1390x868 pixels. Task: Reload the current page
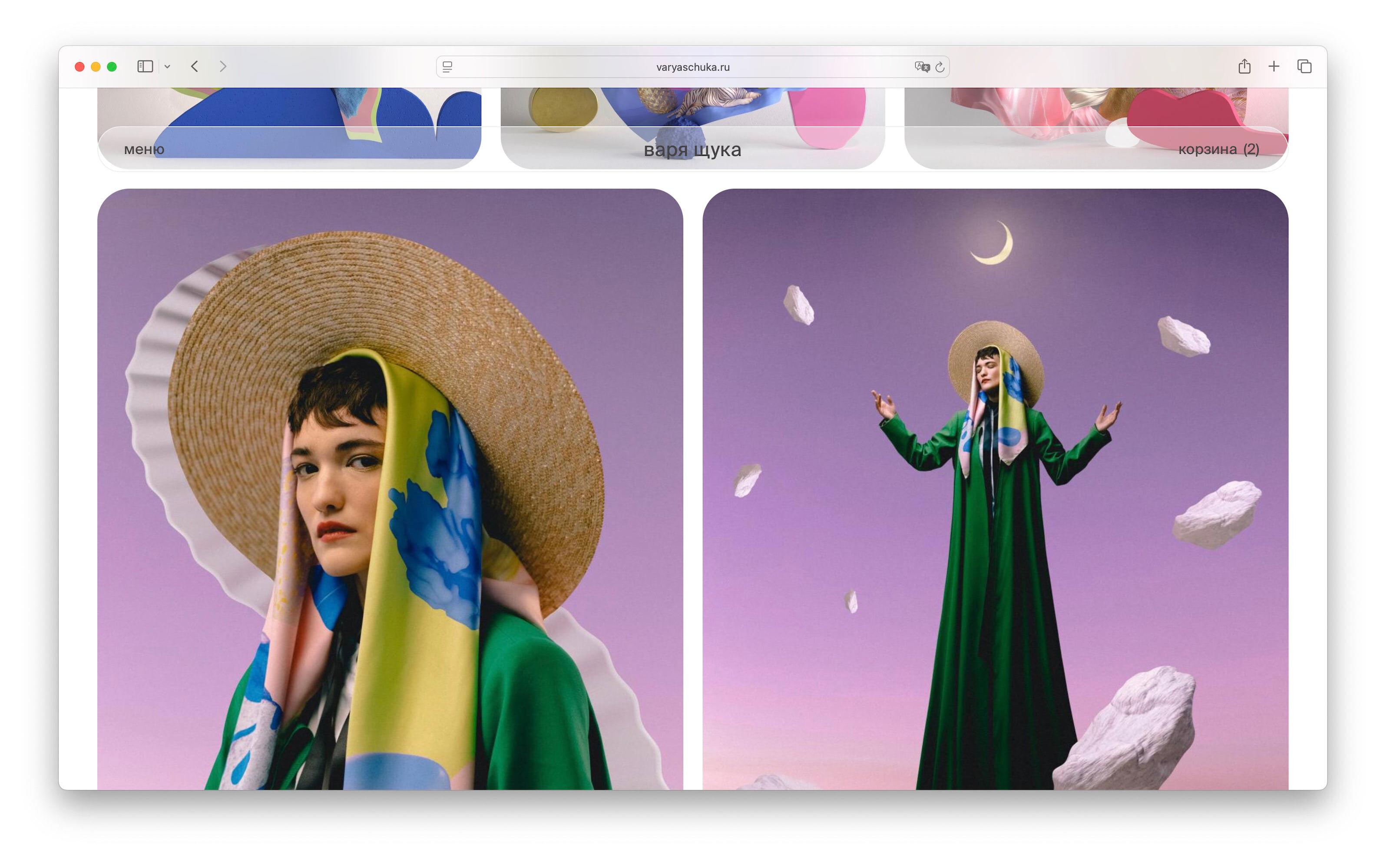coord(940,67)
